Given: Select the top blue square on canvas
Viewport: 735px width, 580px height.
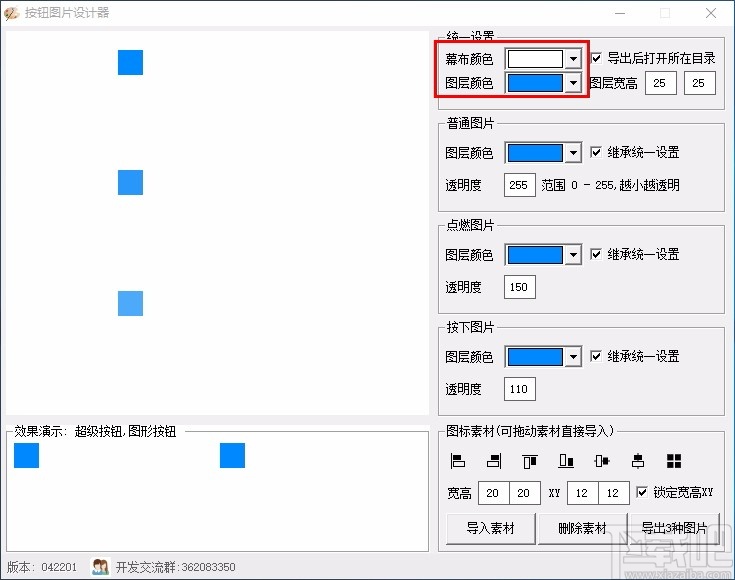Looking at the screenshot, I should [130, 62].
